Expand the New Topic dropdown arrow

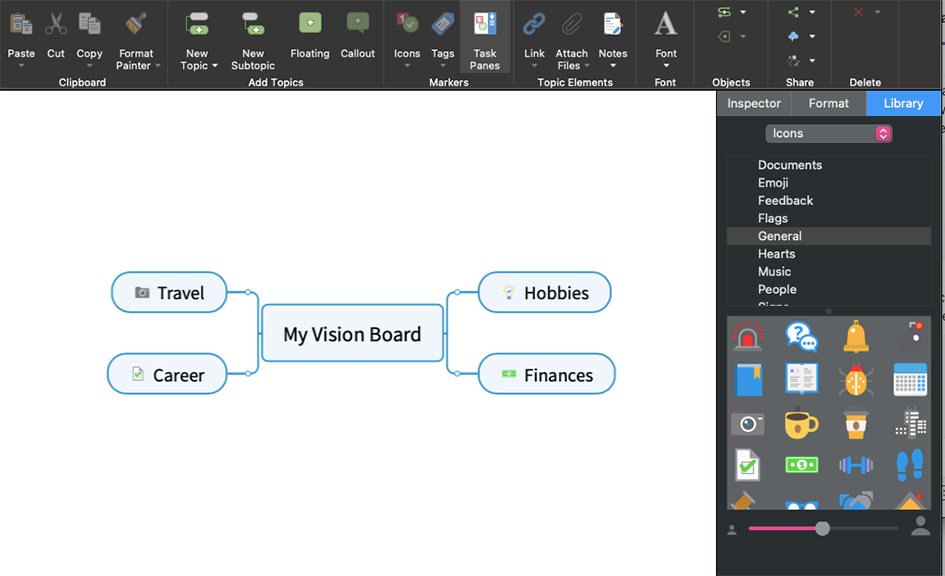click(214, 67)
